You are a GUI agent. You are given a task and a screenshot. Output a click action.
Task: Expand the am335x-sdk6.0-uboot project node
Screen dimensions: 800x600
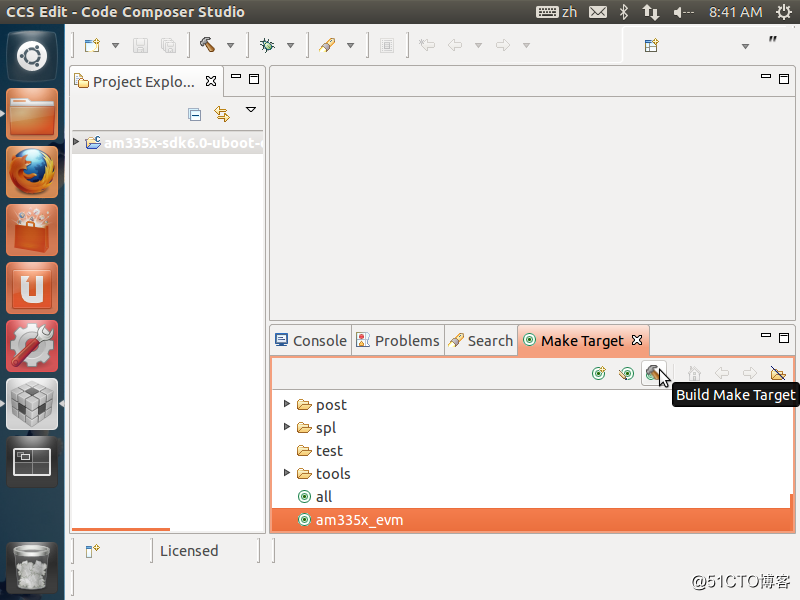pyautogui.click(x=76, y=142)
